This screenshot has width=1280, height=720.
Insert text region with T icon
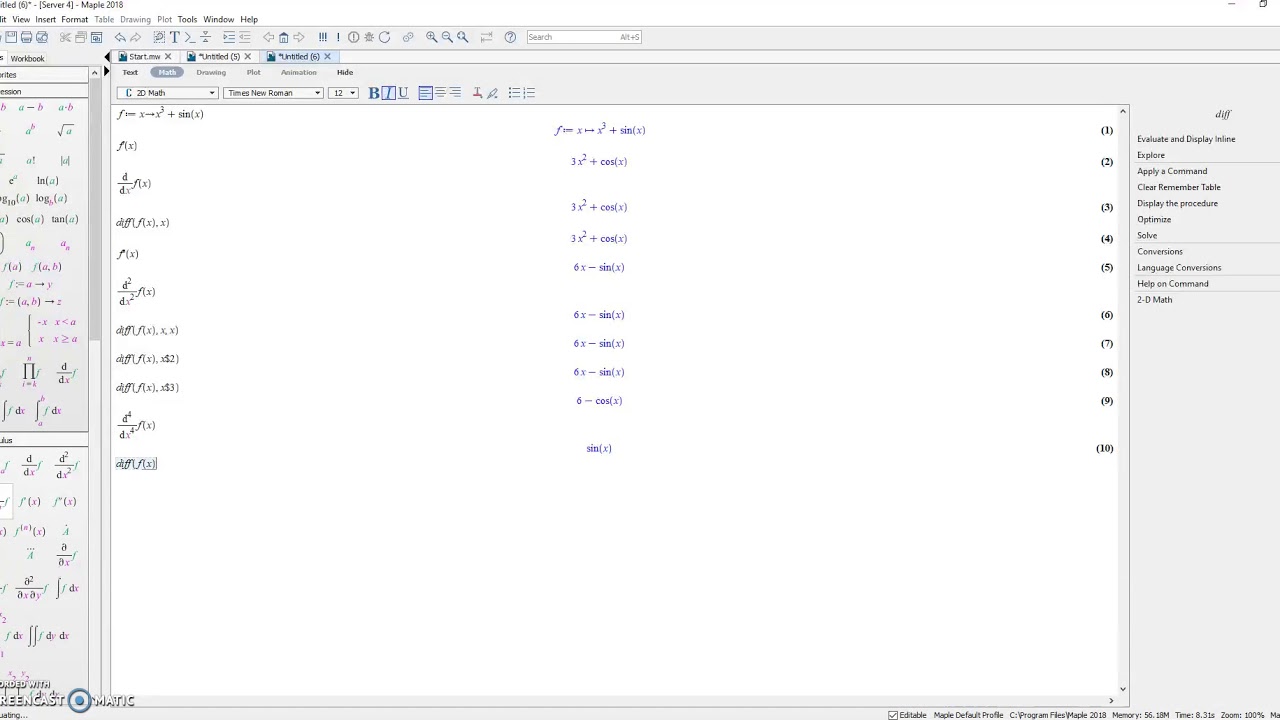tap(175, 37)
